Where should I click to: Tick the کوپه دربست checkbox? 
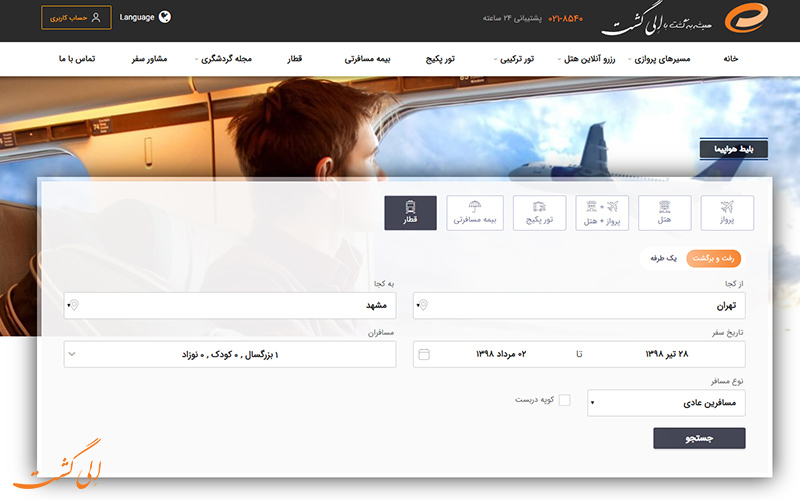pos(564,400)
